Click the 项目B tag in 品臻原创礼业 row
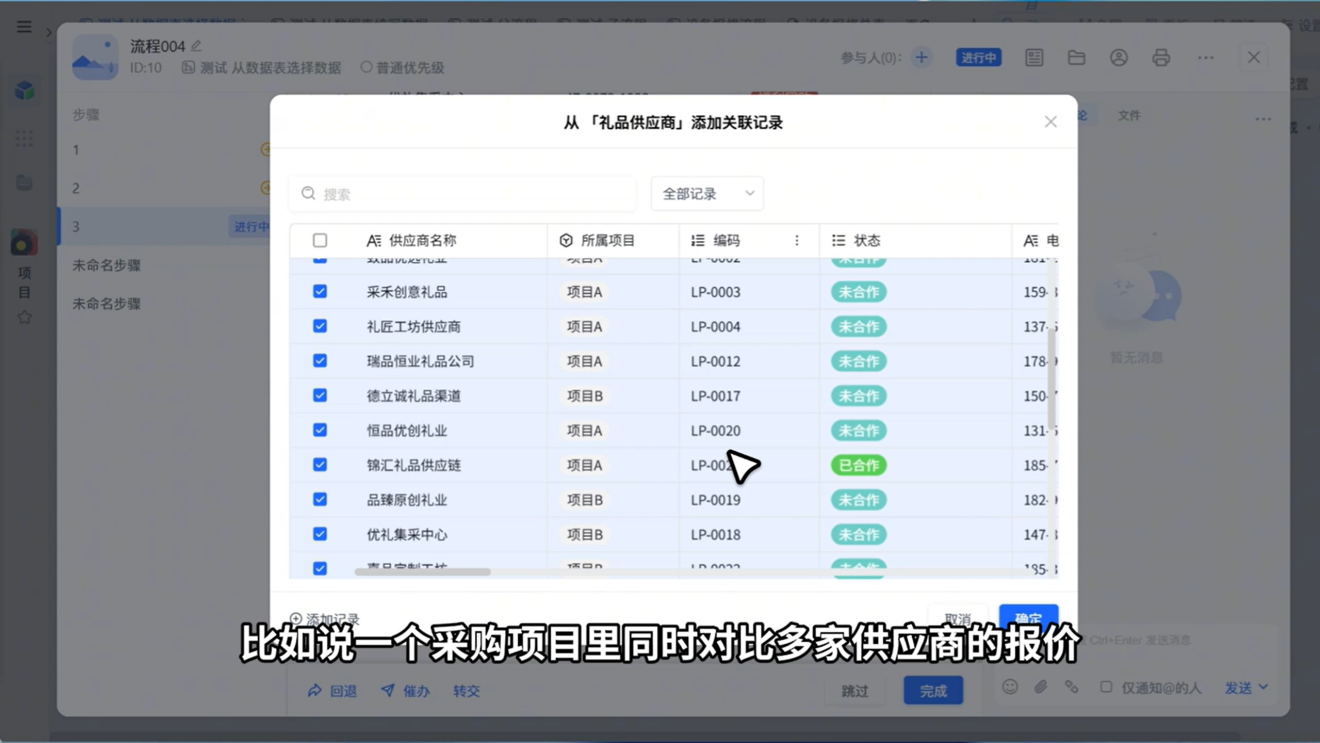The image size is (1320, 743). (x=585, y=500)
